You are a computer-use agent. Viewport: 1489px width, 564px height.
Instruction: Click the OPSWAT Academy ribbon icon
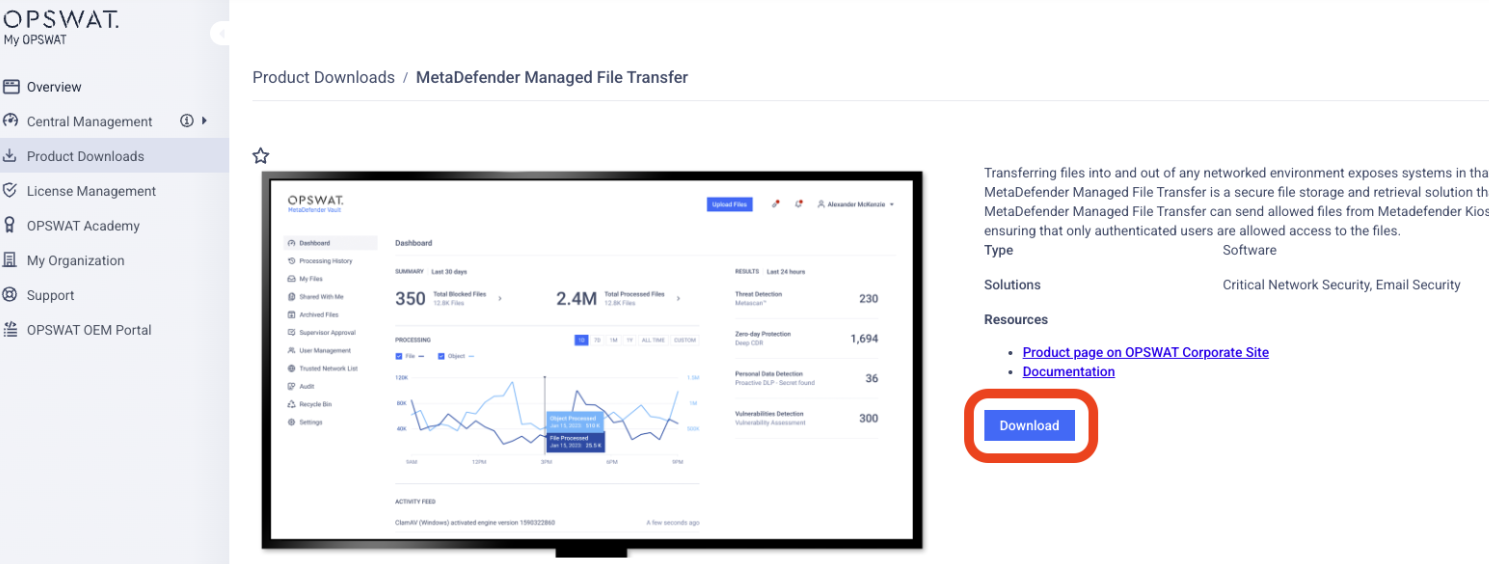point(11,225)
